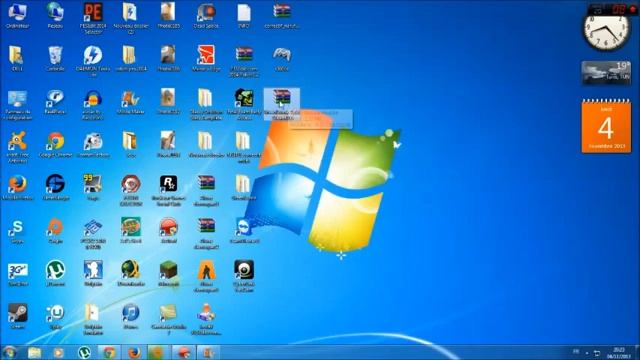Launch Steam from the desktop
Image resolution: width=640 pixels, height=360 pixels.
pyautogui.click(x=17, y=316)
